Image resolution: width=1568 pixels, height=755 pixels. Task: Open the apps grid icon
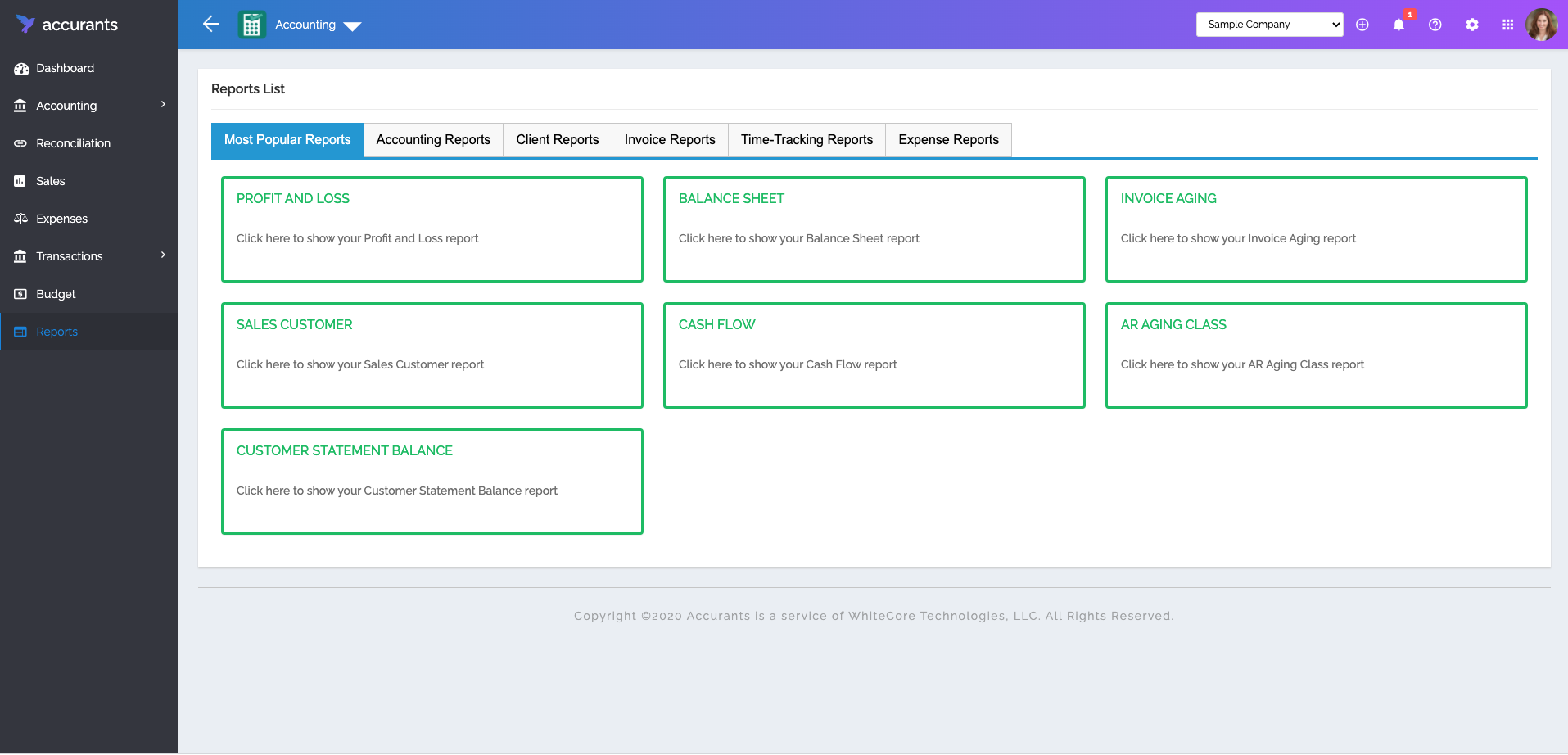1509,25
